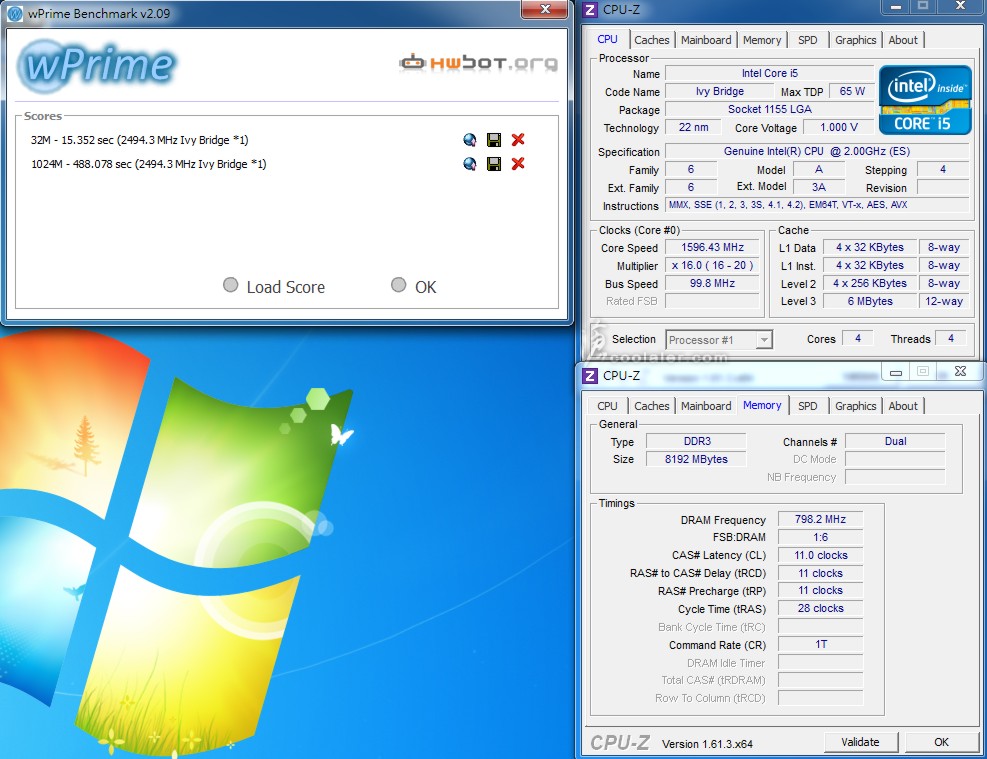Minimize the upper CPU-Z window
Image resolution: width=987 pixels, height=759 pixels.
[x=896, y=6]
